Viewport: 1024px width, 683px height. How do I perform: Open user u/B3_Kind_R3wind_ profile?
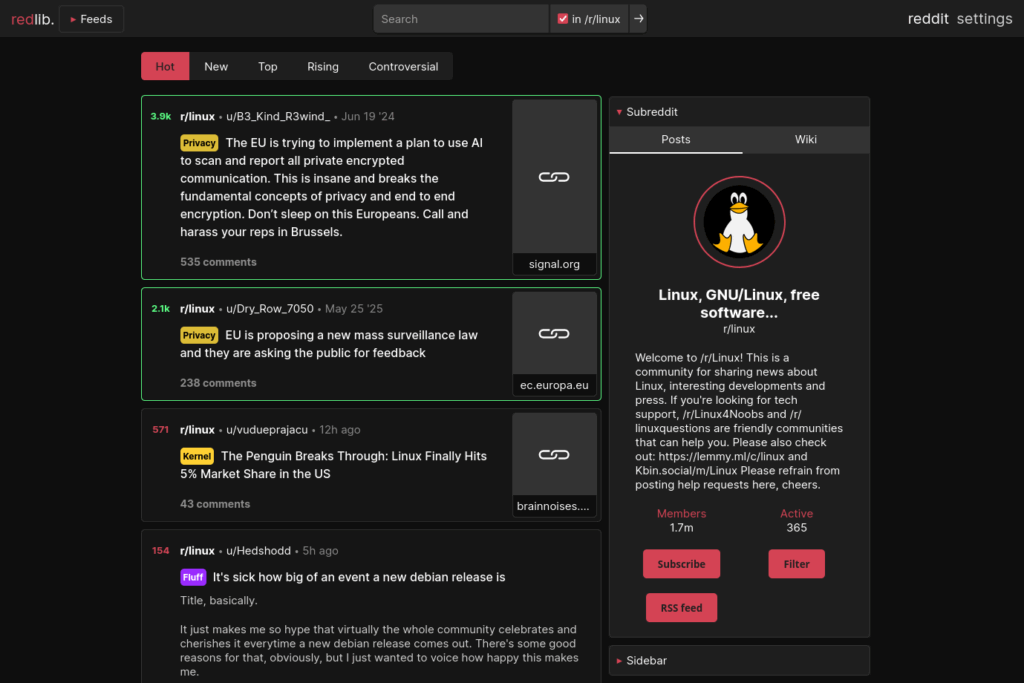(278, 116)
